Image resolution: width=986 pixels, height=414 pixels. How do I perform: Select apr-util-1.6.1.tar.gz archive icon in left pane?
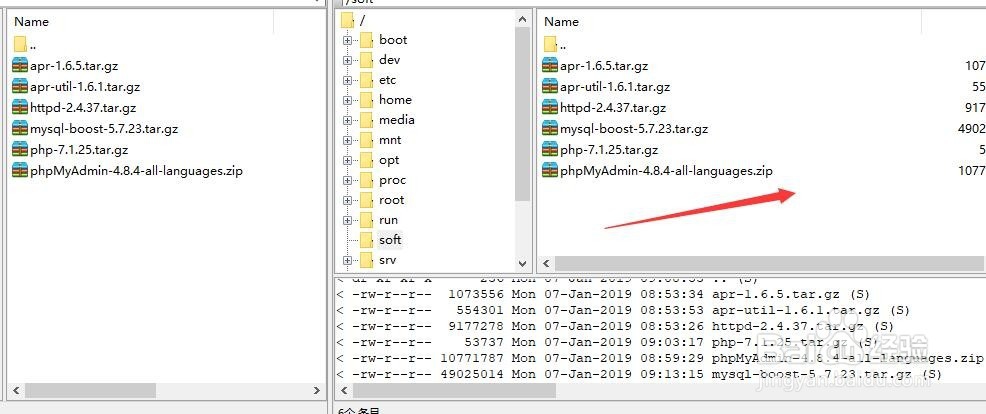(x=20, y=86)
